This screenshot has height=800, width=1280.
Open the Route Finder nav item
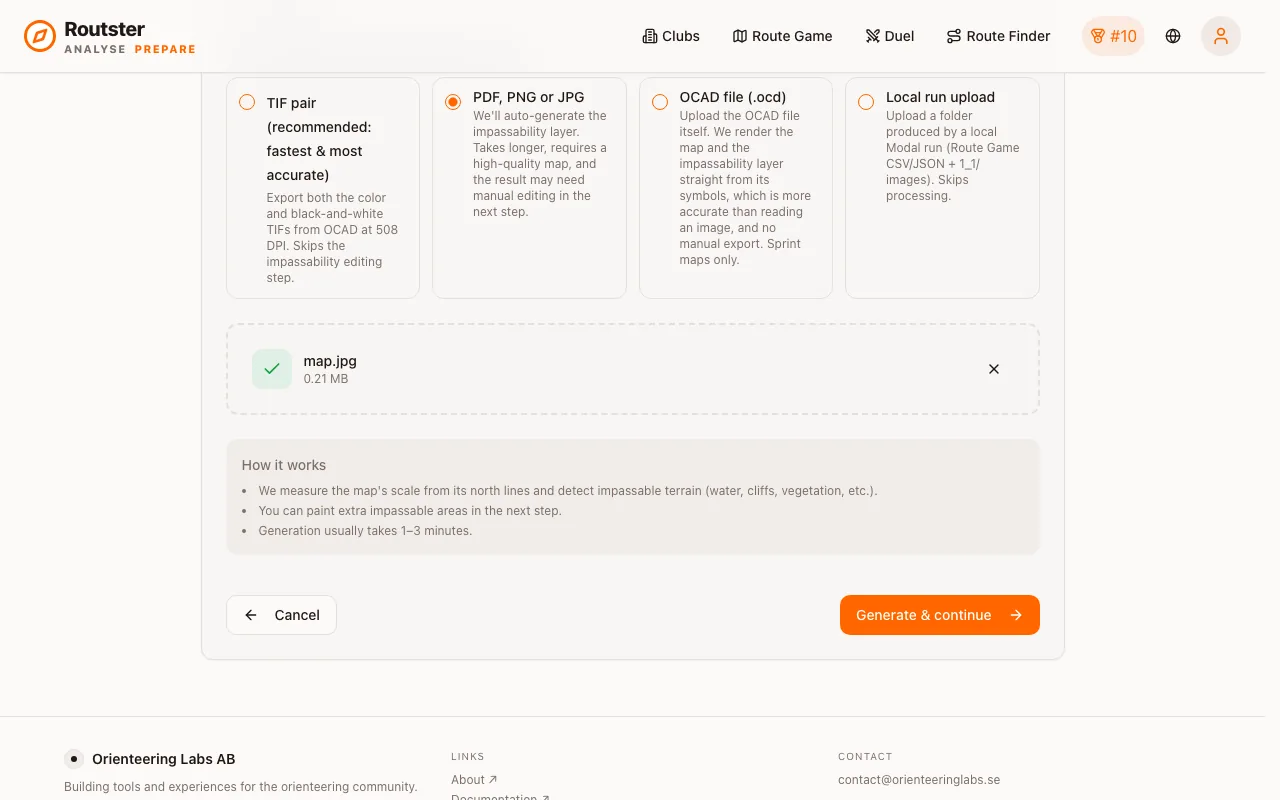[998, 36]
